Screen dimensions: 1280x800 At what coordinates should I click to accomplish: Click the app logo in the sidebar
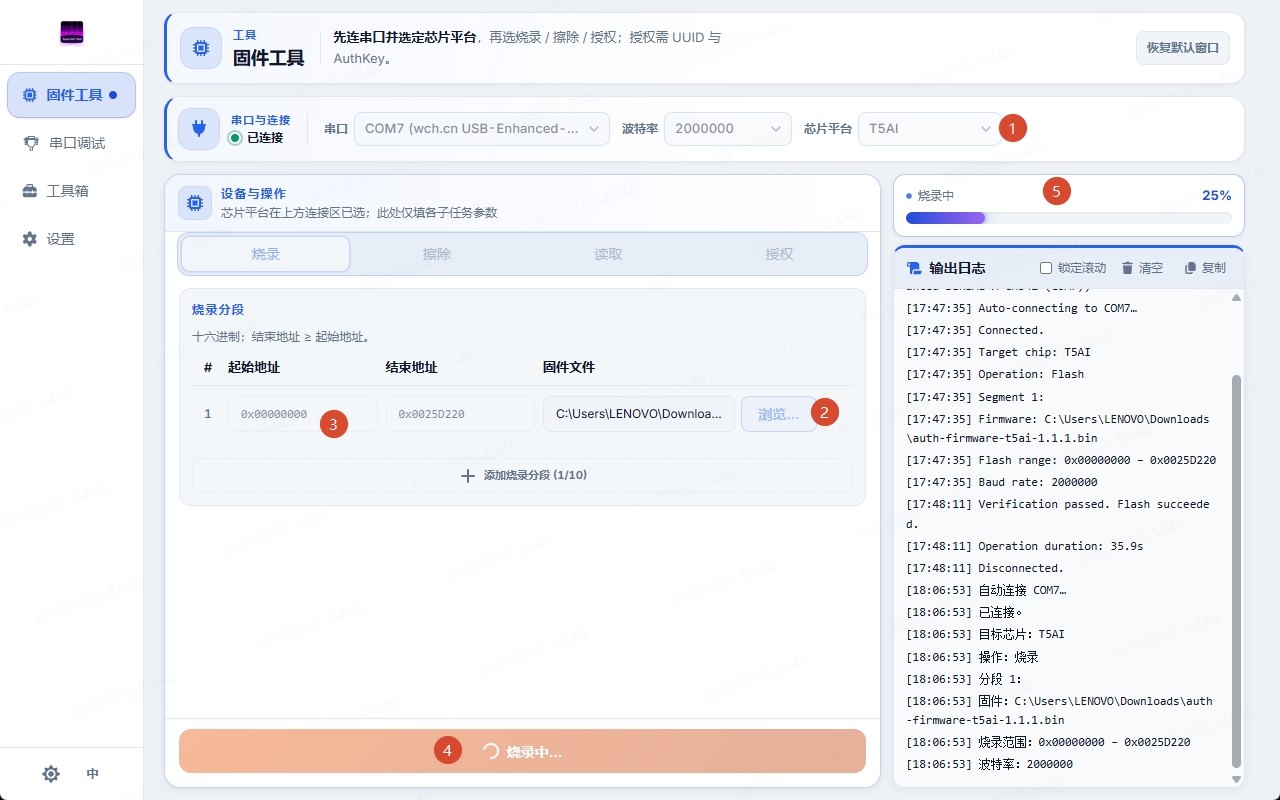click(71, 33)
